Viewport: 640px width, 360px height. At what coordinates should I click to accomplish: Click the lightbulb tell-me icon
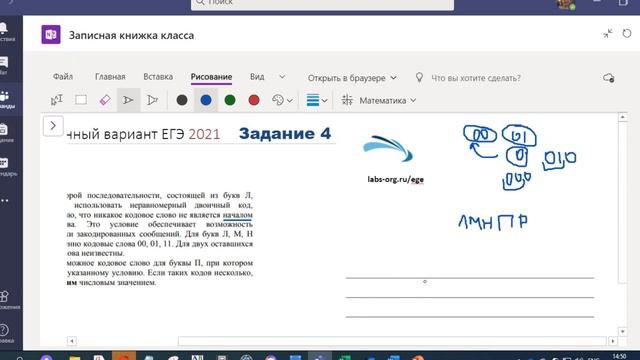[x=419, y=78]
